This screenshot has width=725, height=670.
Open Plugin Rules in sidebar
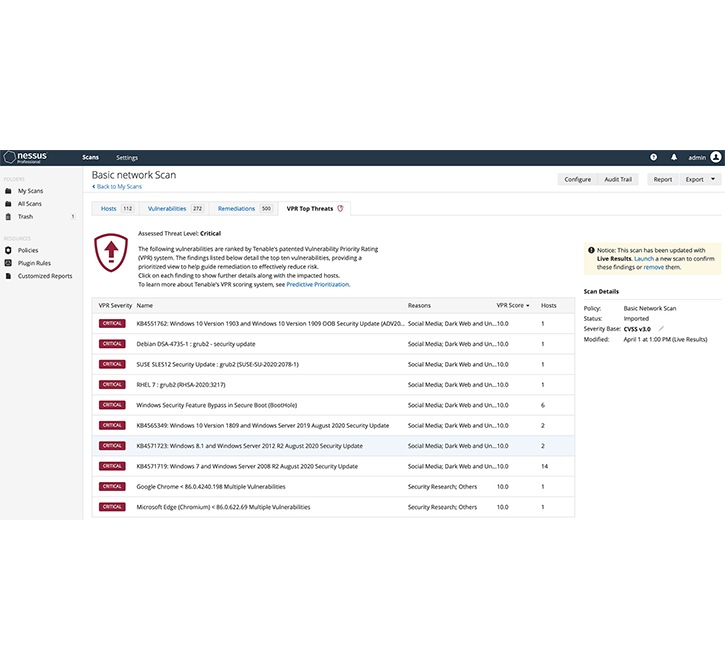pyautogui.click(x=34, y=263)
